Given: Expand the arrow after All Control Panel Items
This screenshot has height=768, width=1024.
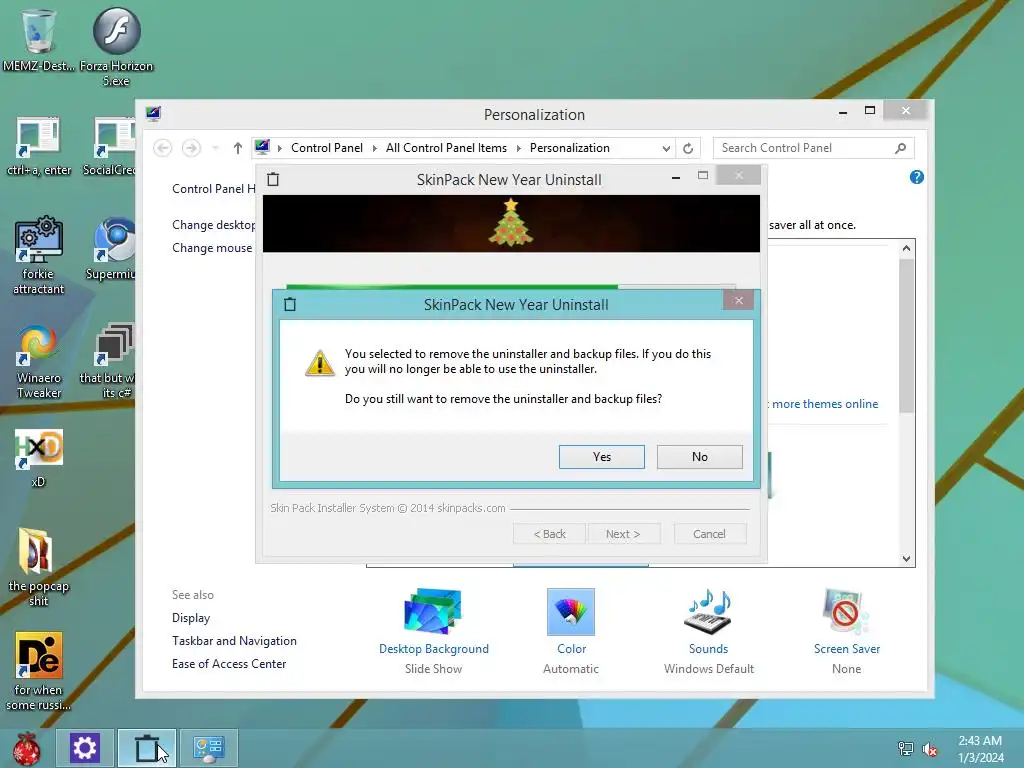Looking at the screenshot, I should pos(519,148).
